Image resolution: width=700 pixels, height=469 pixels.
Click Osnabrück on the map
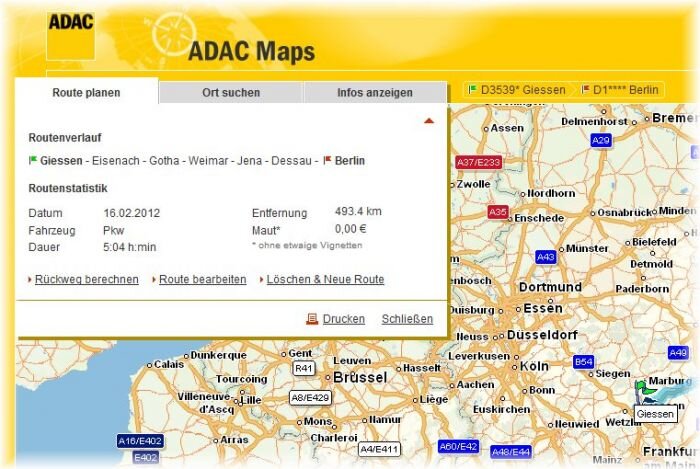(625, 212)
